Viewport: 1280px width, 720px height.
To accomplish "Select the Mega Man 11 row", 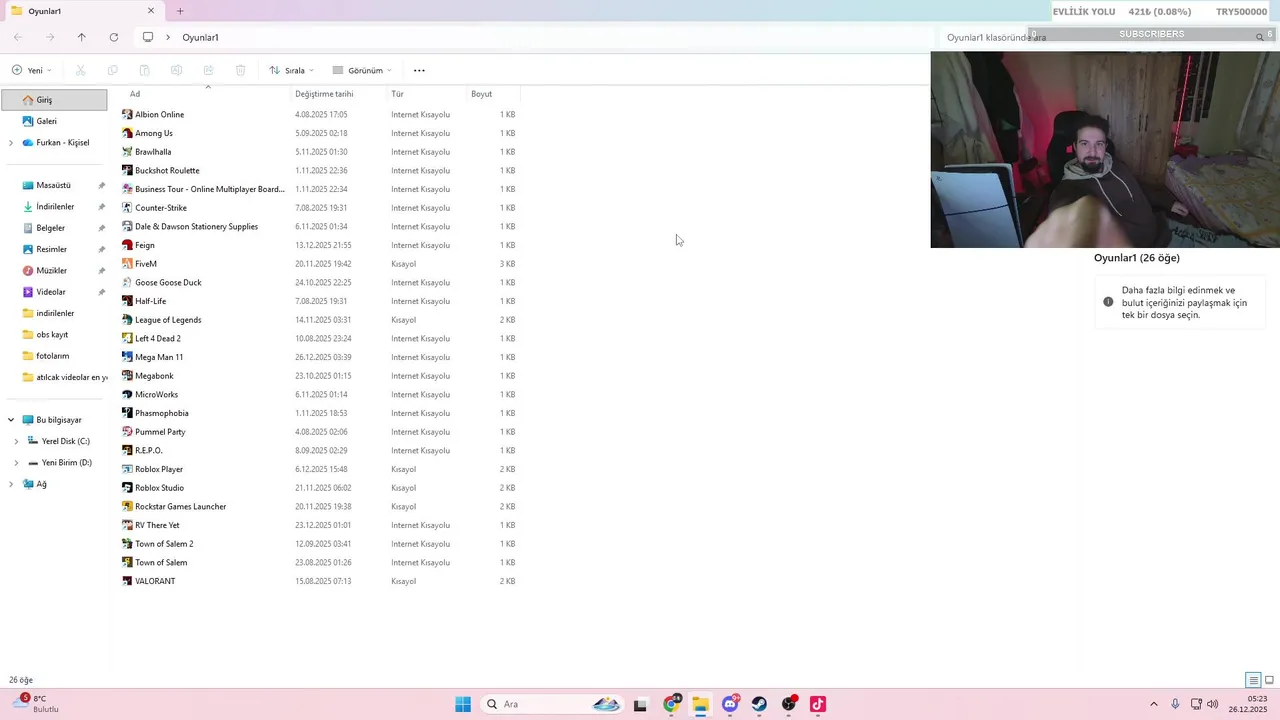I will [320, 357].
